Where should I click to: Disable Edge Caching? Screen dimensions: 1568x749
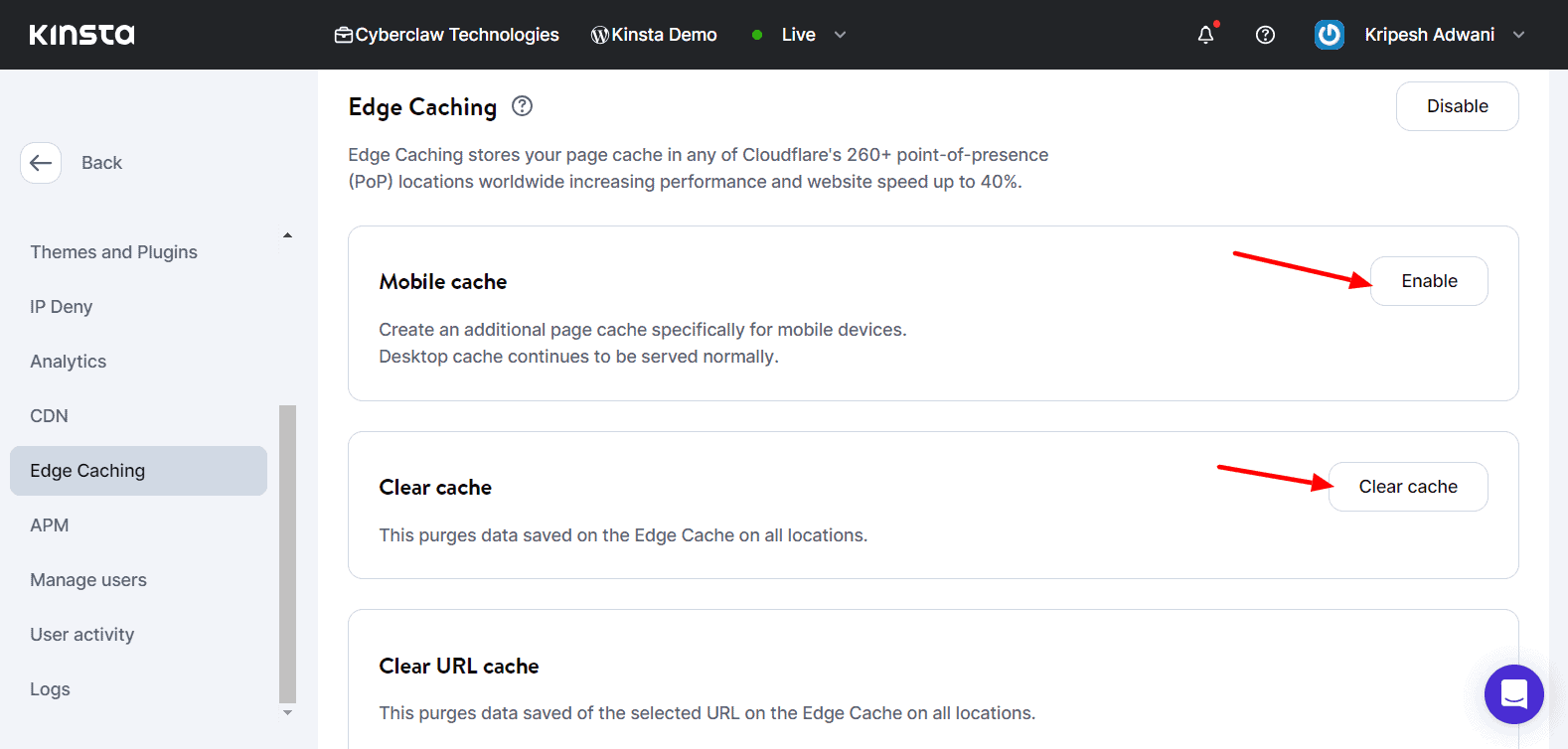[1457, 106]
